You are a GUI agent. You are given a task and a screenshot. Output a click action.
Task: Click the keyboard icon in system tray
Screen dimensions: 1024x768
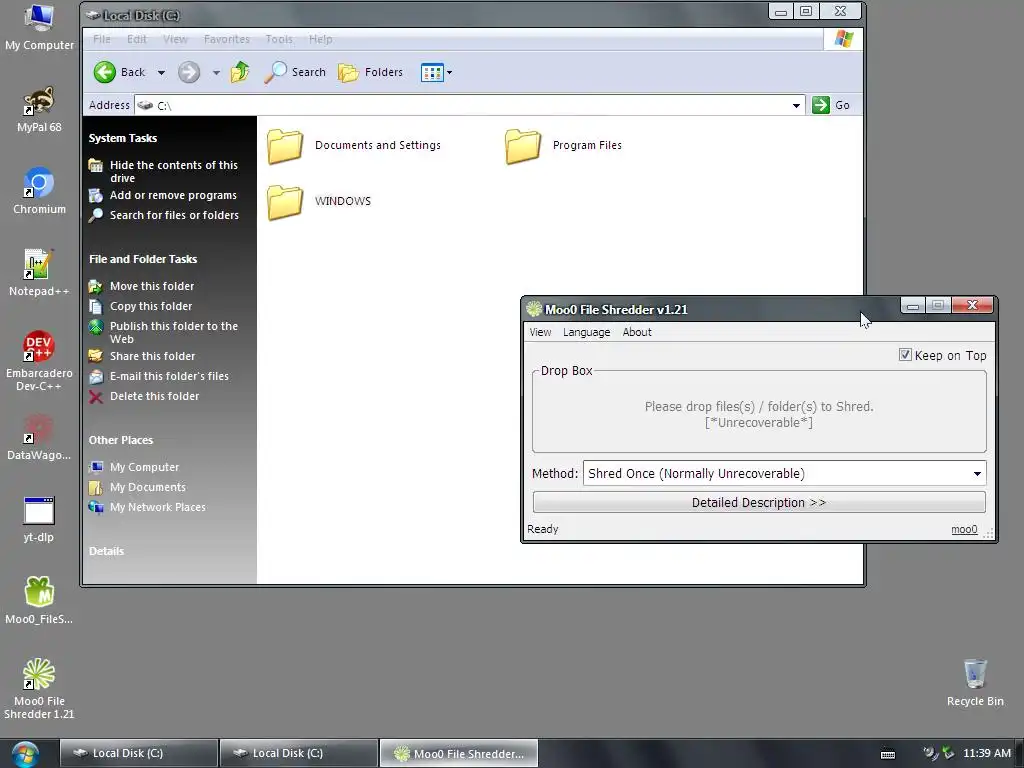[x=888, y=754]
